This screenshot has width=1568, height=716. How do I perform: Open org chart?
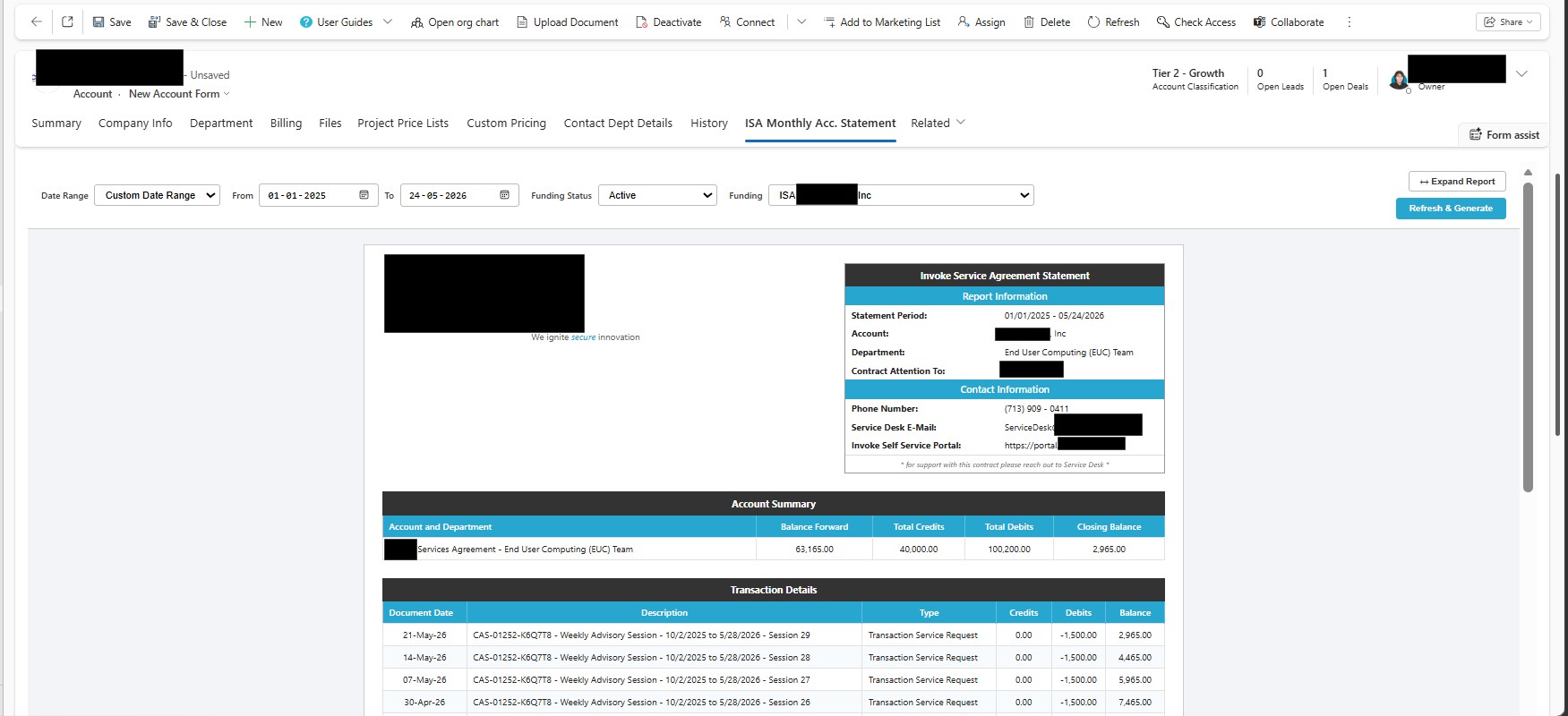(455, 21)
